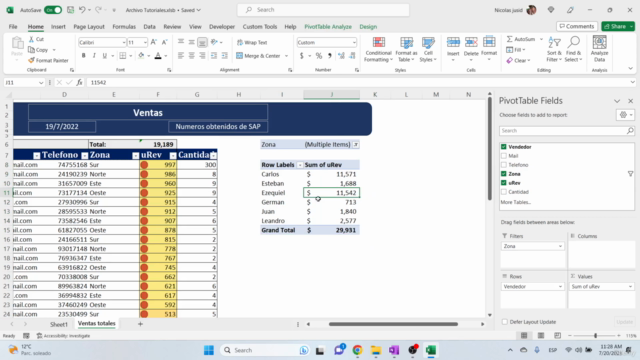Uncheck the Zona field checkbox
The image size is (640, 360).
point(504,174)
